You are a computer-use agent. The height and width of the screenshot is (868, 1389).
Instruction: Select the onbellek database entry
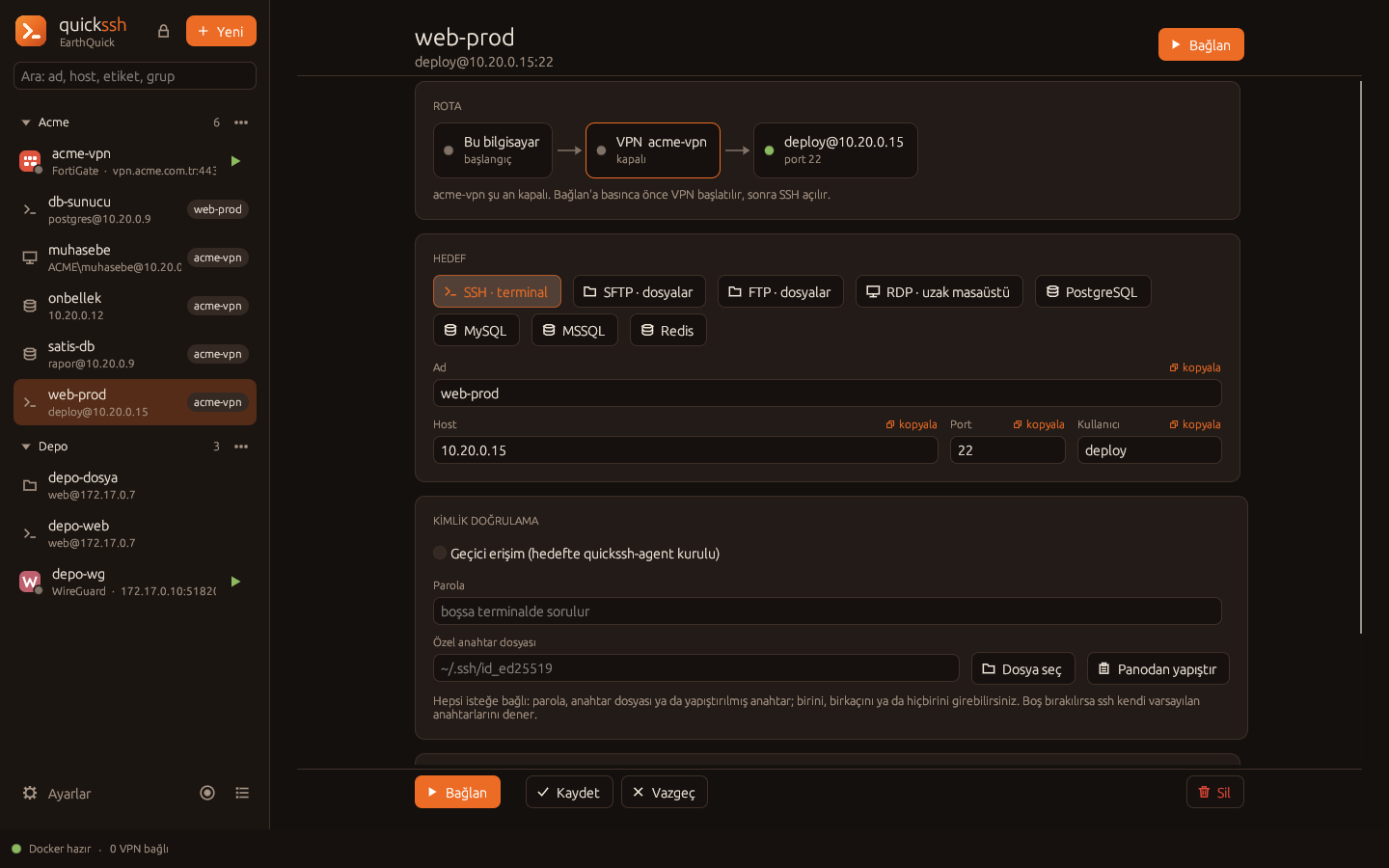pyautogui.click(x=135, y=306)
